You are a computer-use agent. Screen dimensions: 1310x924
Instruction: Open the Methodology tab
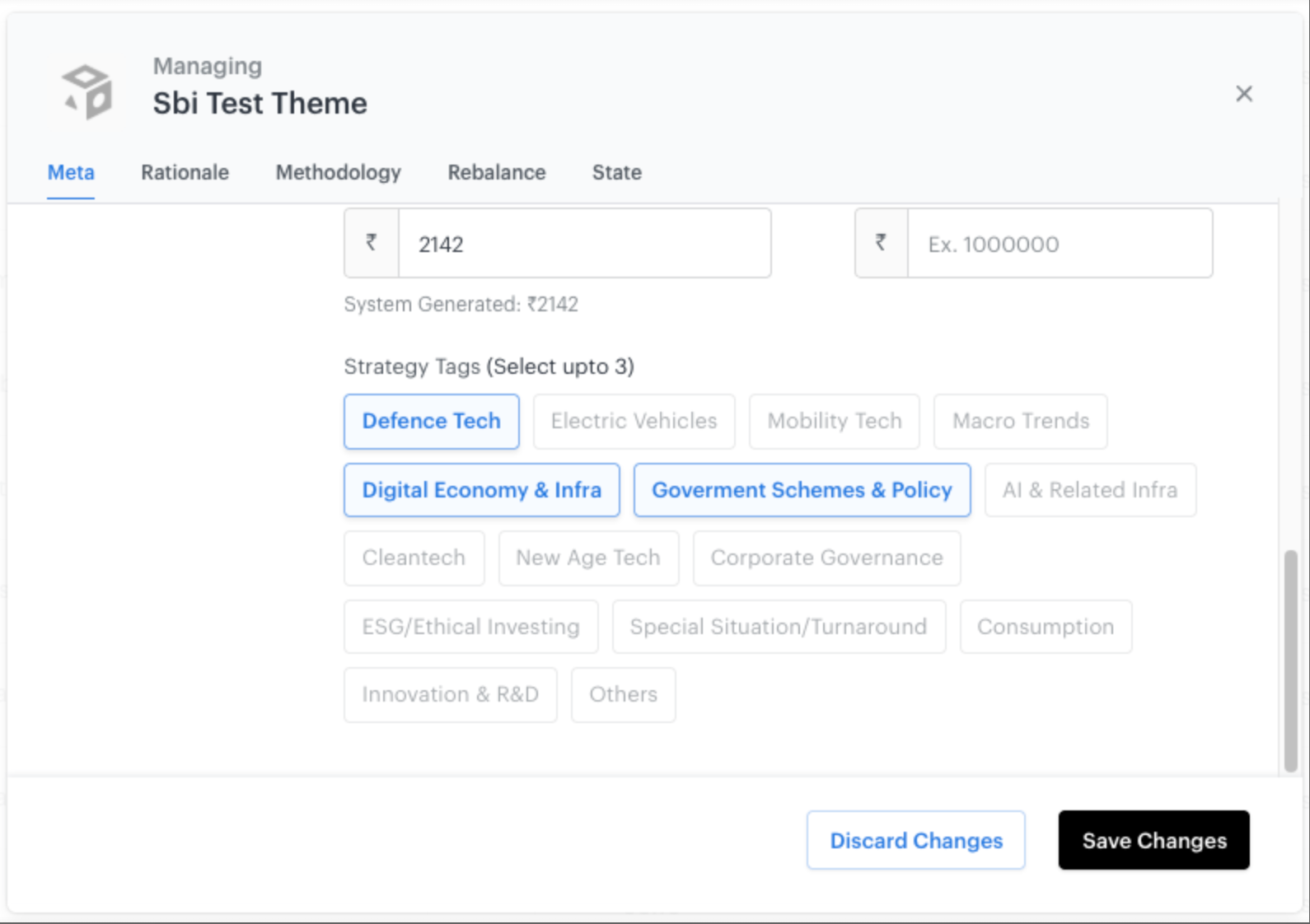click(x=338, y=173)
